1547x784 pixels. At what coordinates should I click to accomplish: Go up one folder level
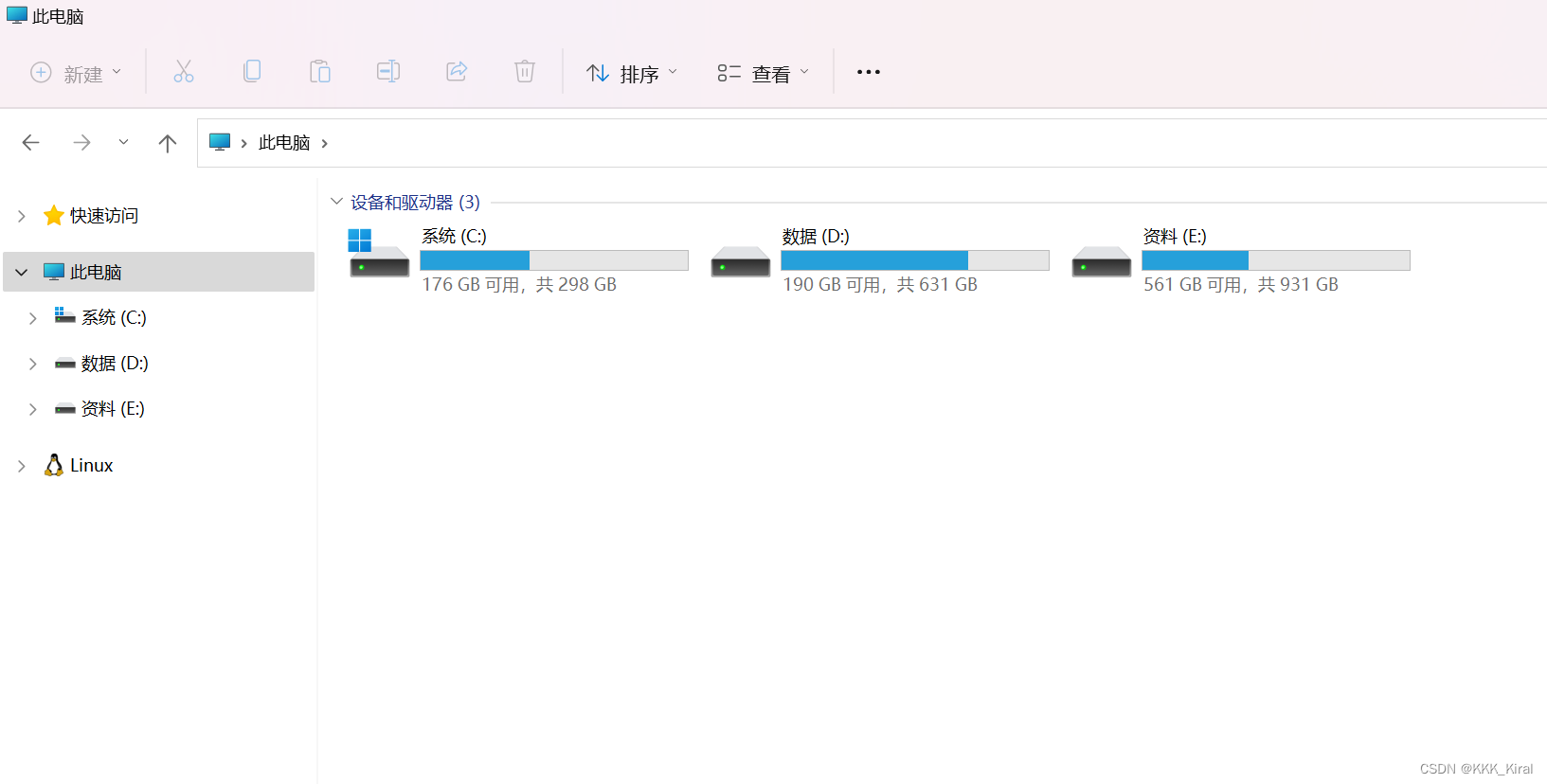[x=168, y=143]
